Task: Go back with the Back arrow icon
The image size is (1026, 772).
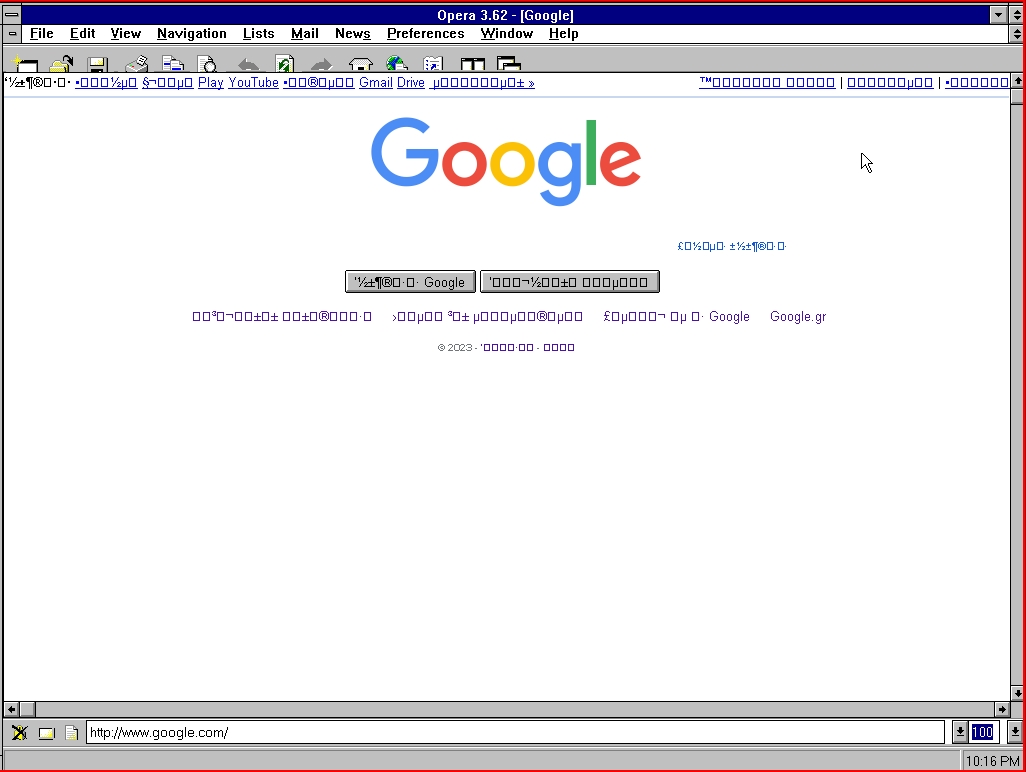Action: point(248,64)
